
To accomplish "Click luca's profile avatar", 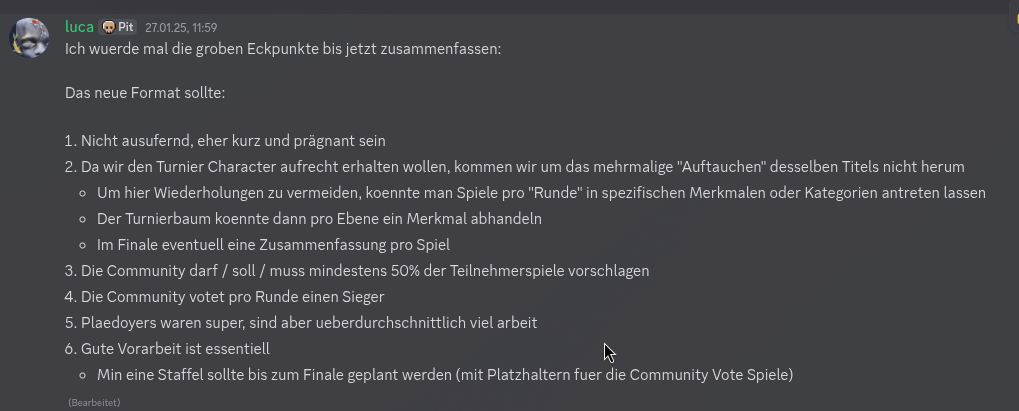I will click(x=29, y=38).
